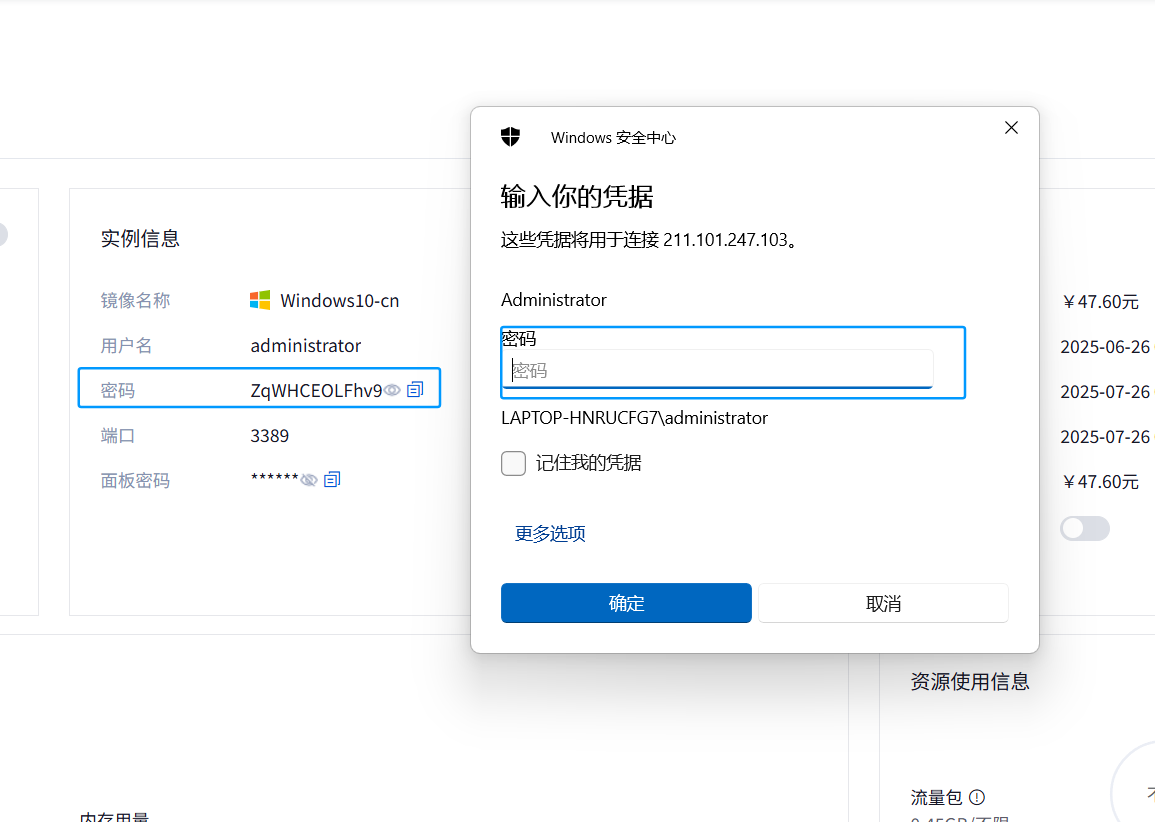Toggle the switch below the ￥47.60元 price

pos(1085,528)
